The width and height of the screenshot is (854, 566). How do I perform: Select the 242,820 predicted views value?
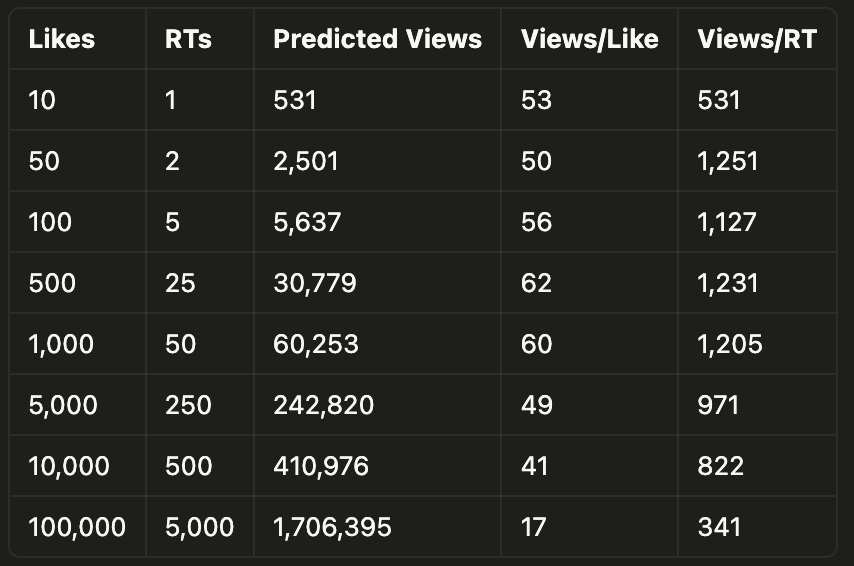click(x=324, y=405)
